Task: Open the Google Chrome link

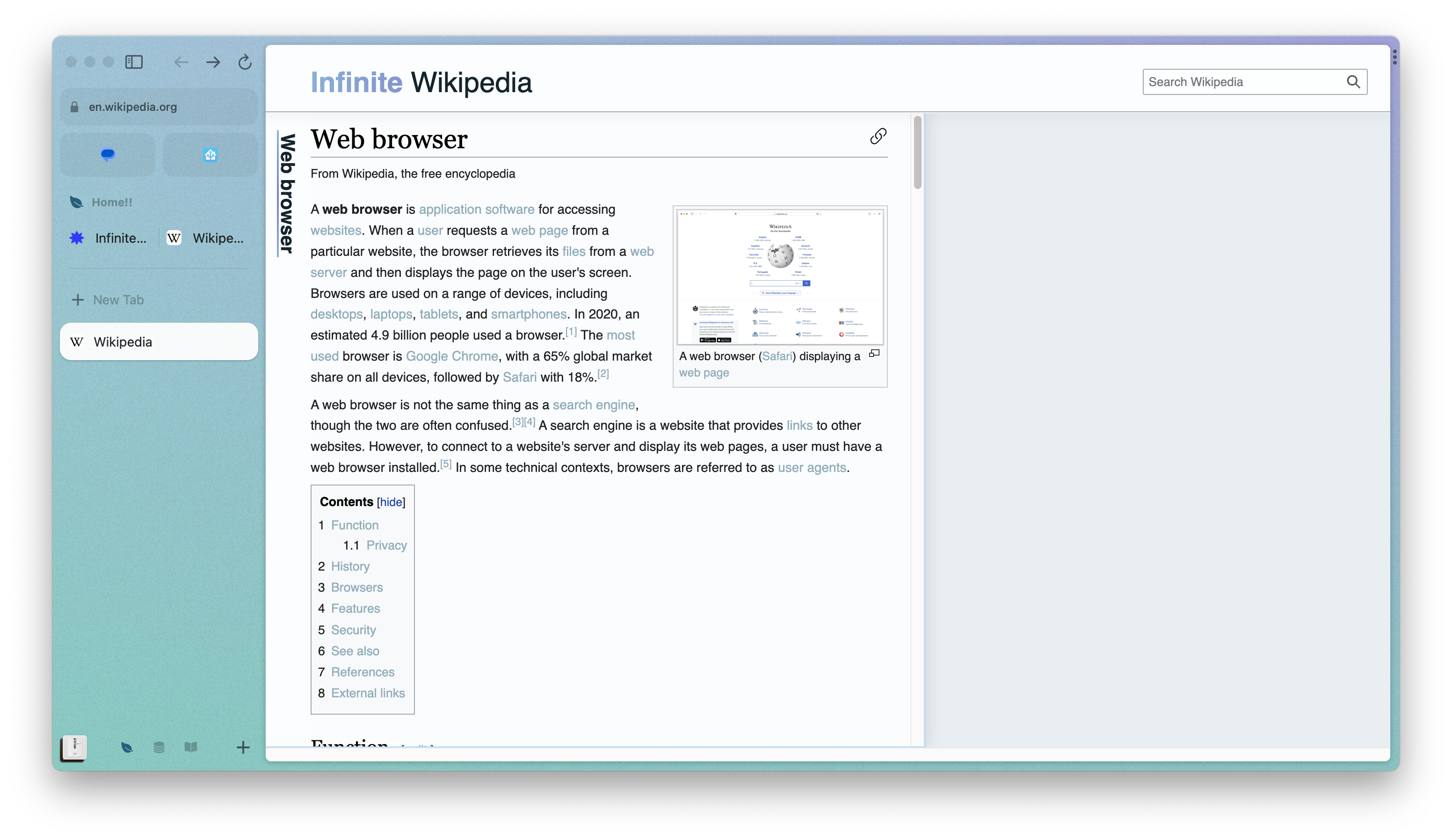Action: coord(452,356)
